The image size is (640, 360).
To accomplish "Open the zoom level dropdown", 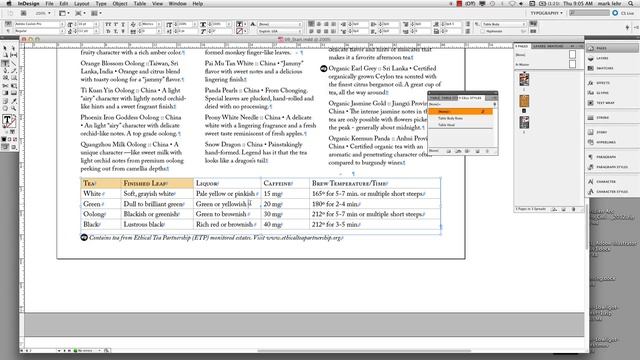I will click(43, 13).
